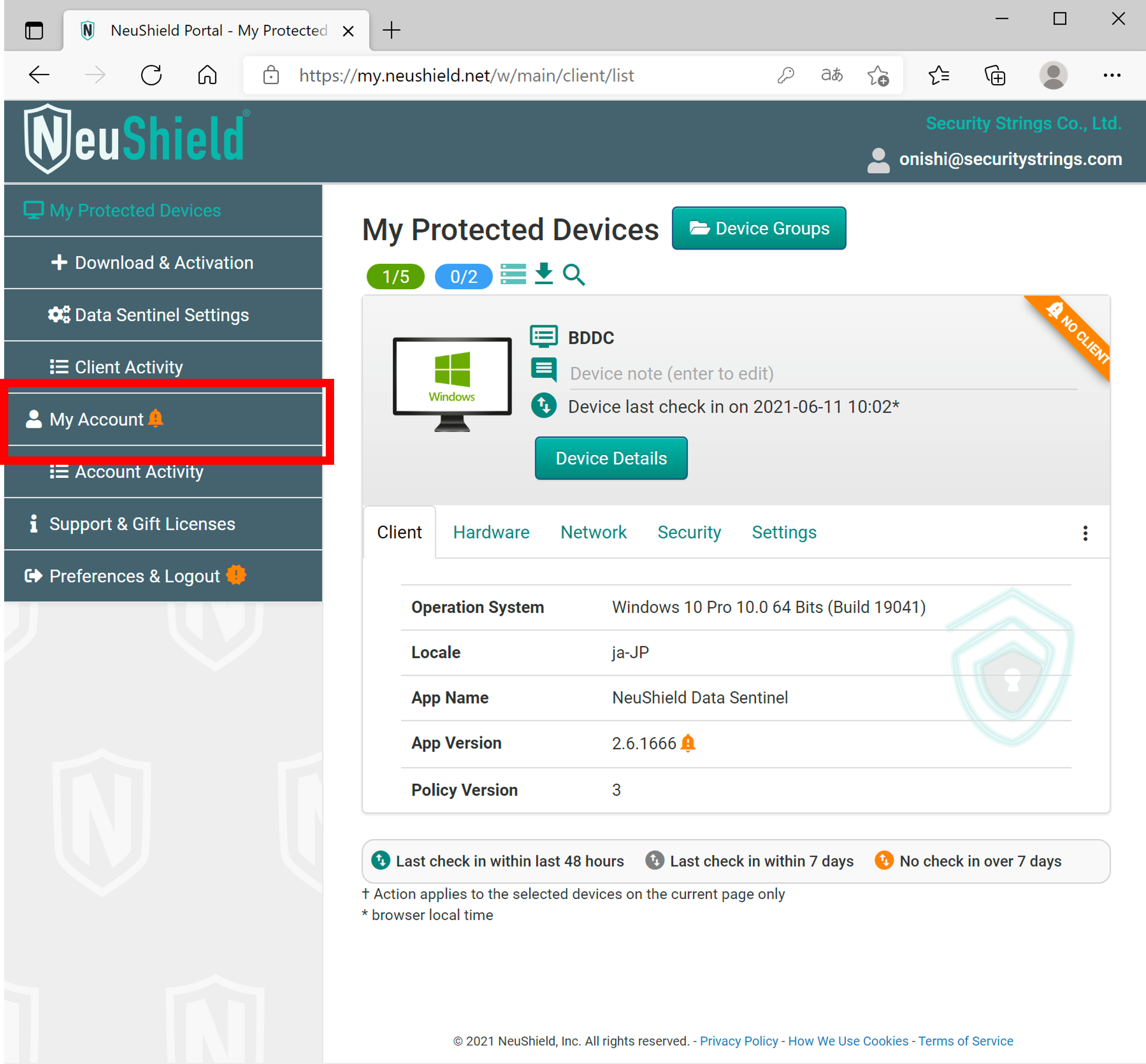Open browser profile avatar

(x=1053, y=75)
